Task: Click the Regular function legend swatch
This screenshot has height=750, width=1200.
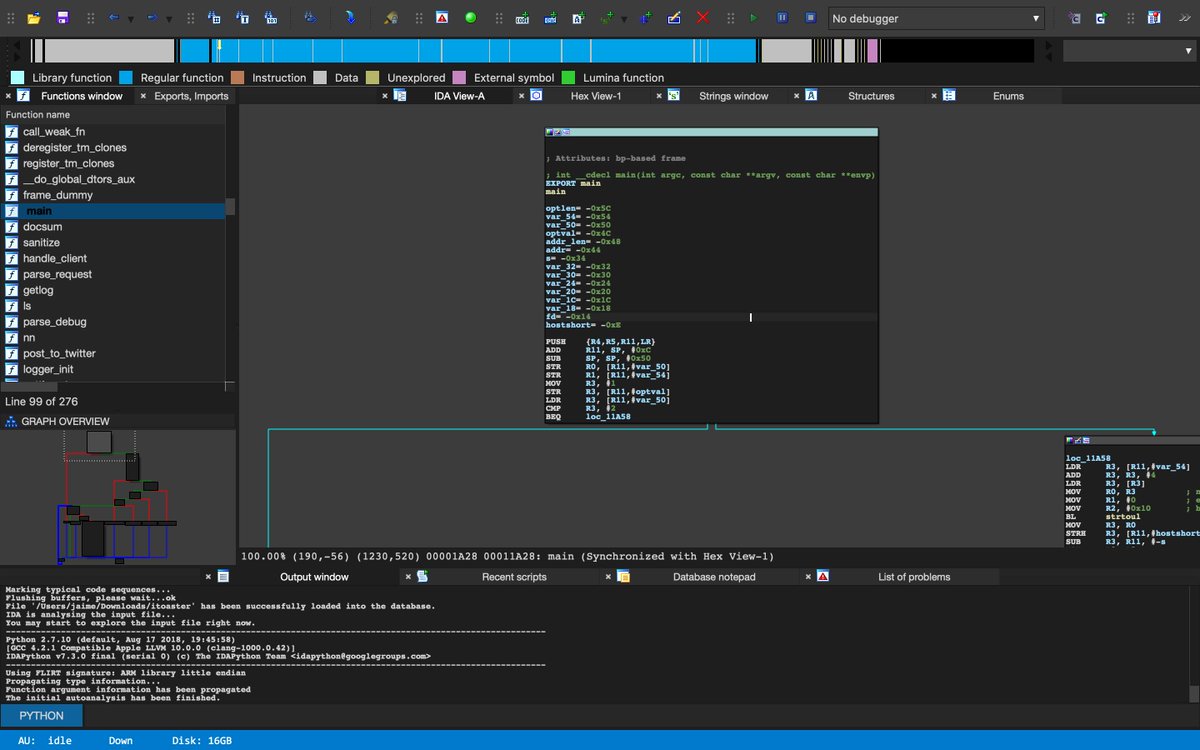Action: (x=126, y=78)
